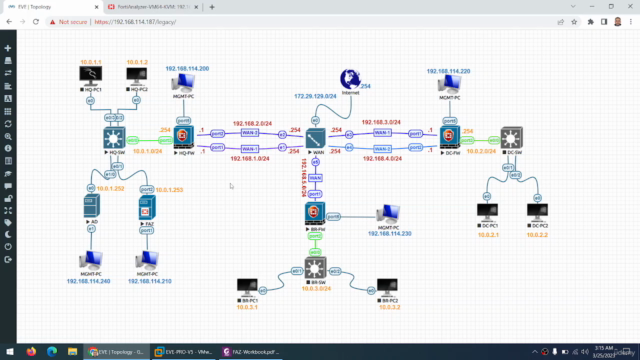Image resolution: width=640 pixels, height=360 pixels.
Task: Show the Status info sidebar icon
Action: [8, 149]
